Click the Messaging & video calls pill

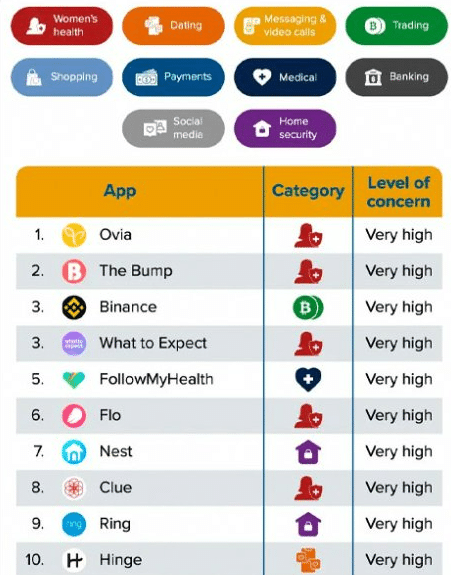click(x=285, y=26)
